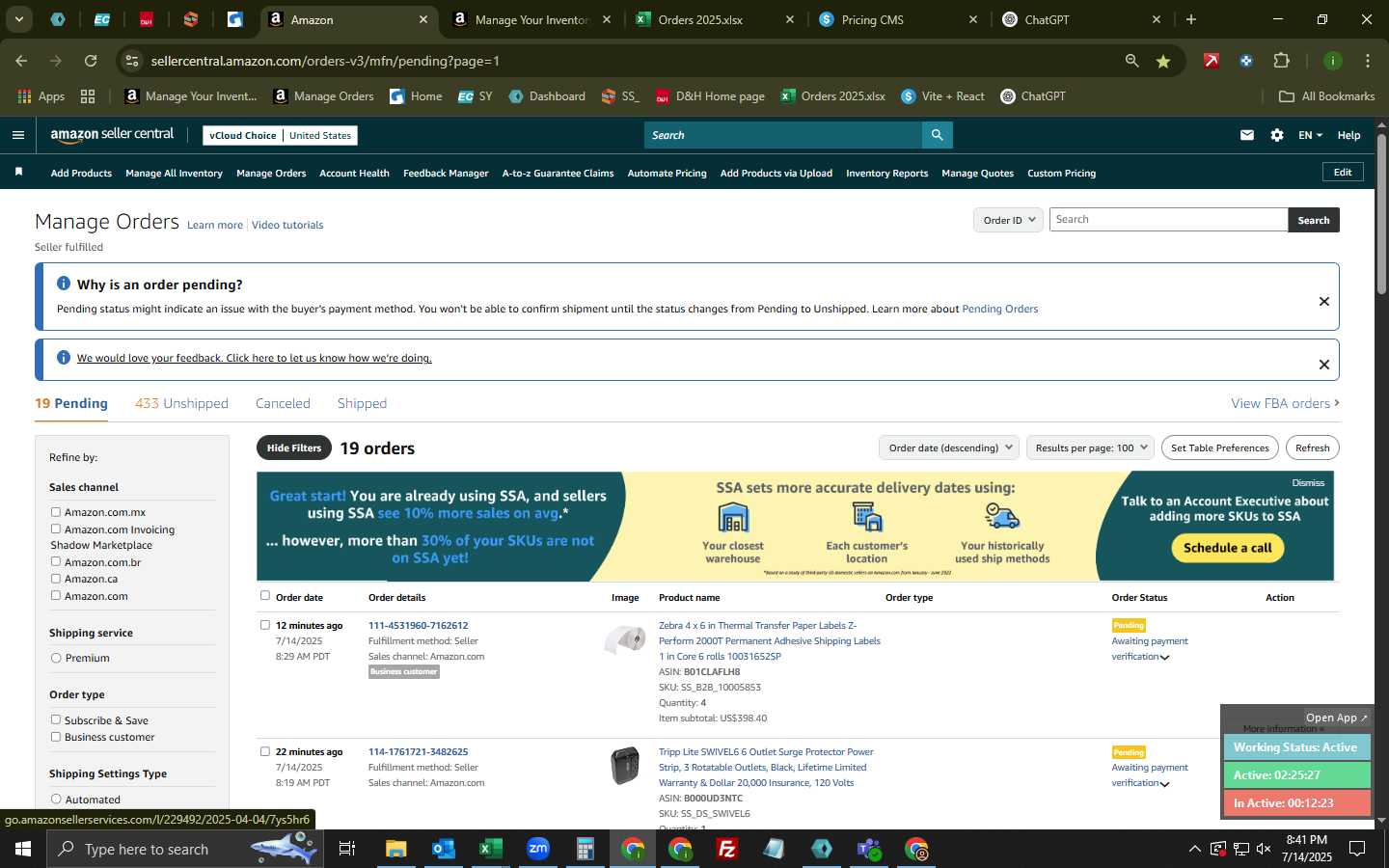Screen dimensions: 1389x868
Task: Open the Order ID search type dropdown
Action: click(1008, 220)
